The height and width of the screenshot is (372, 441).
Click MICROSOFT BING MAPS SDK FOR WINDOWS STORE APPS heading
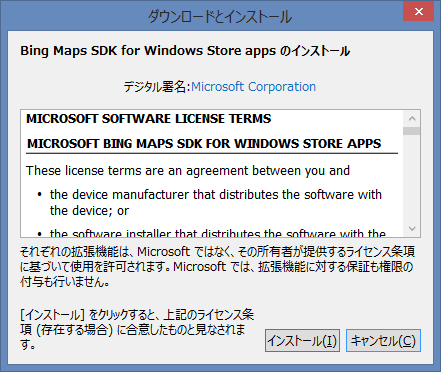(x=204, y=143)
